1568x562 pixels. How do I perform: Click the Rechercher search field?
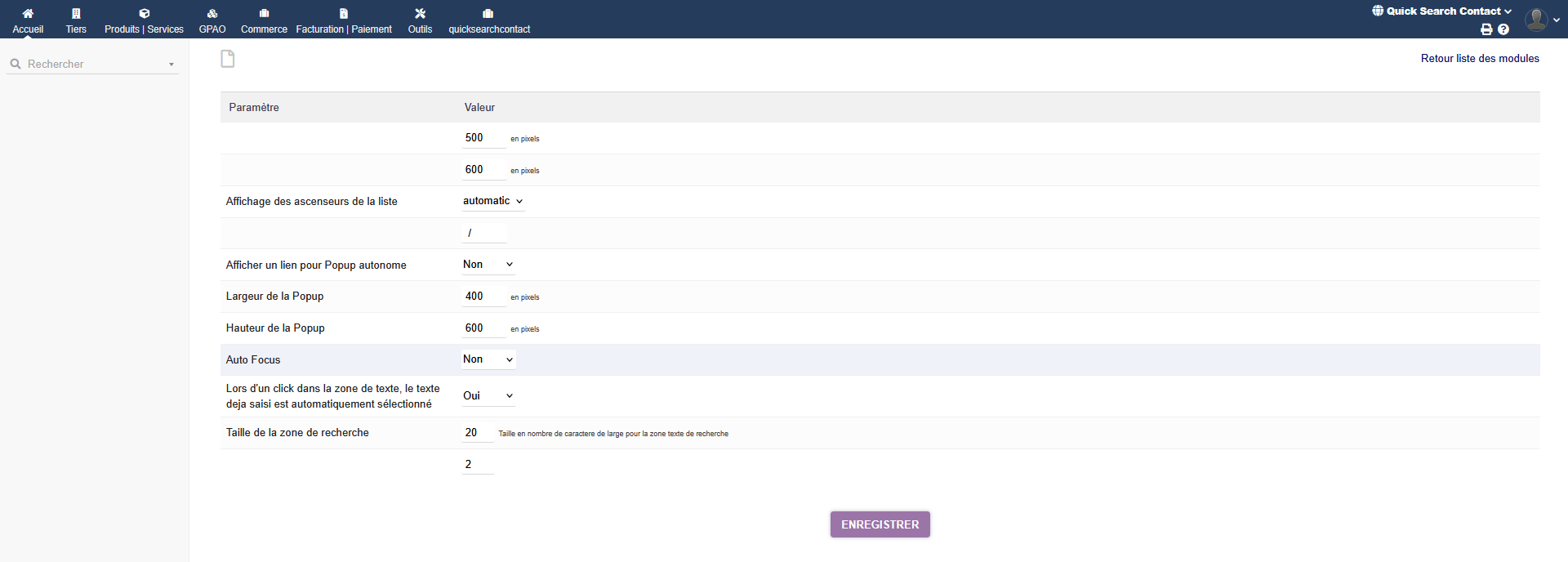coord(92,64)
